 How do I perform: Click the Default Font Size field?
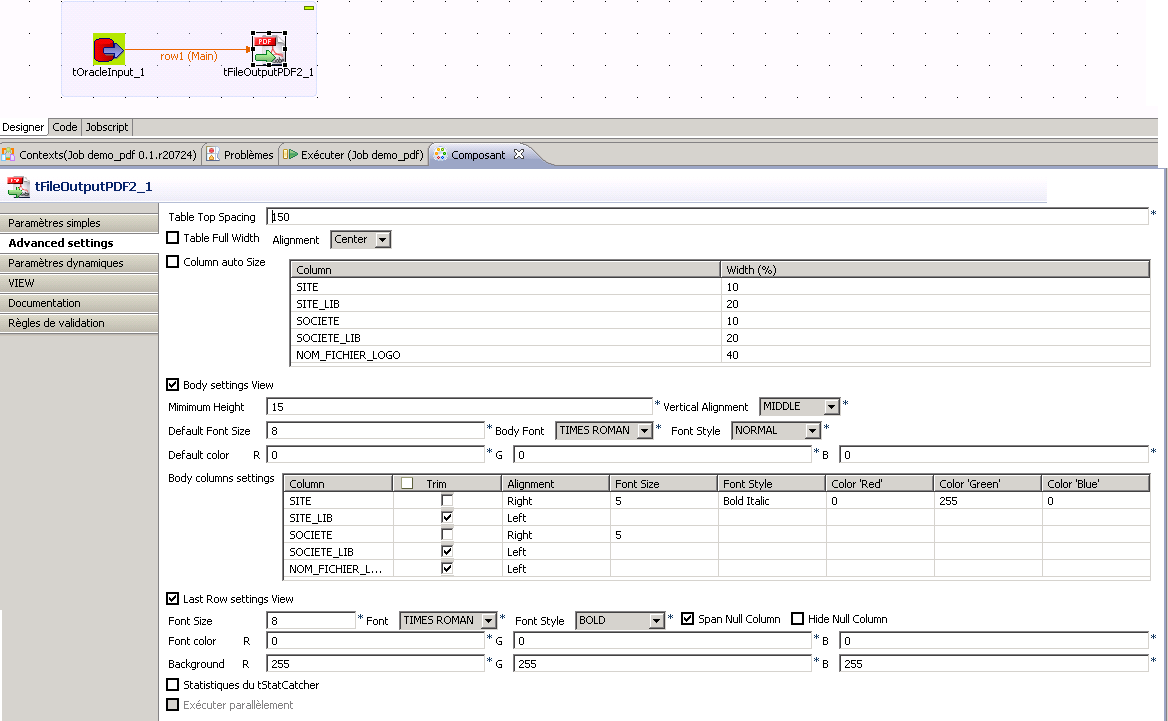(375, 431)
